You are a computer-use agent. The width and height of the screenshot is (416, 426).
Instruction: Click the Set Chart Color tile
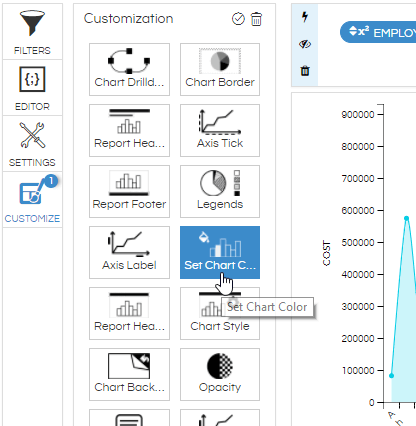pos(220,252)
